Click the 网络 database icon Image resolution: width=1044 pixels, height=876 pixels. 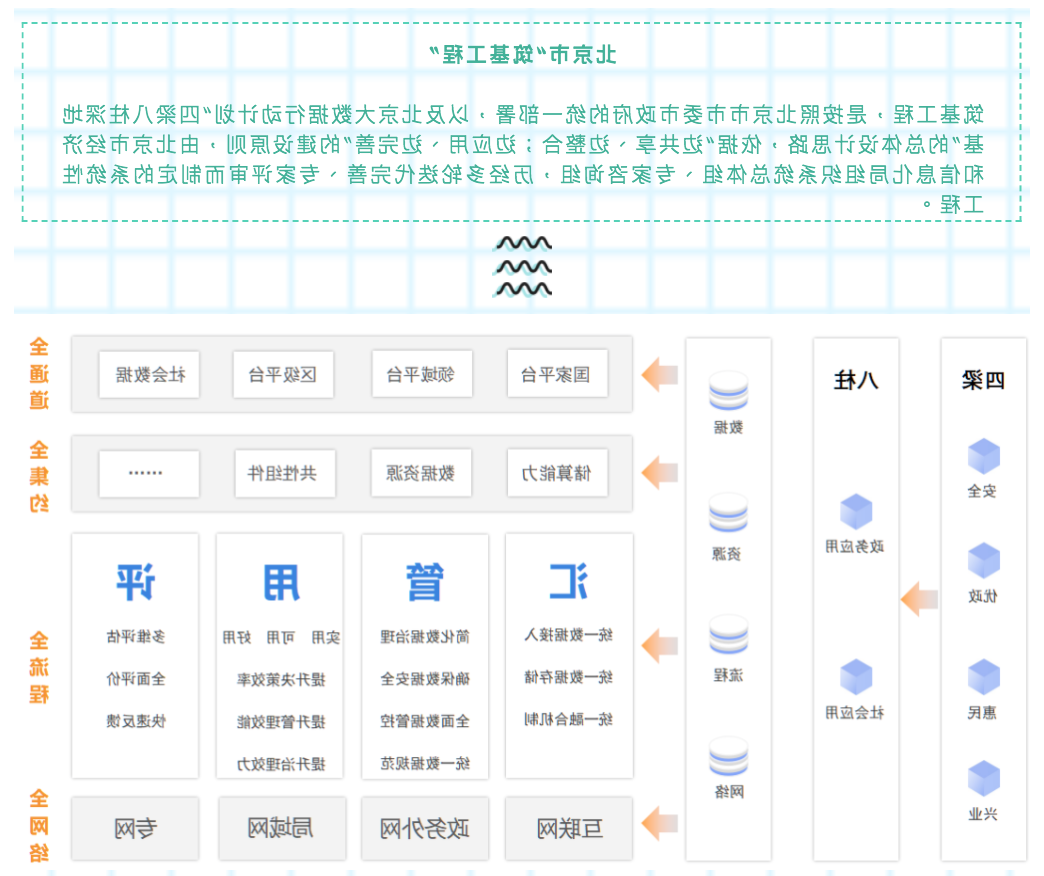tap(728, 757)
